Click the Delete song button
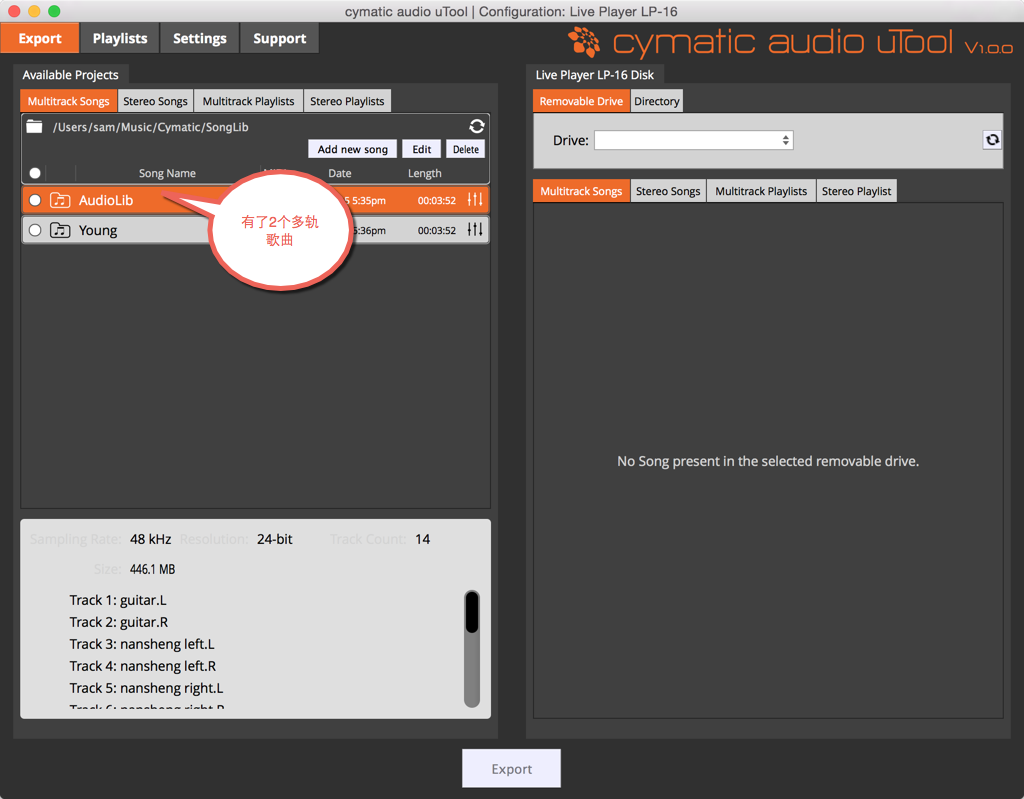The image size is (1024, 799). (x=466, y=149)
